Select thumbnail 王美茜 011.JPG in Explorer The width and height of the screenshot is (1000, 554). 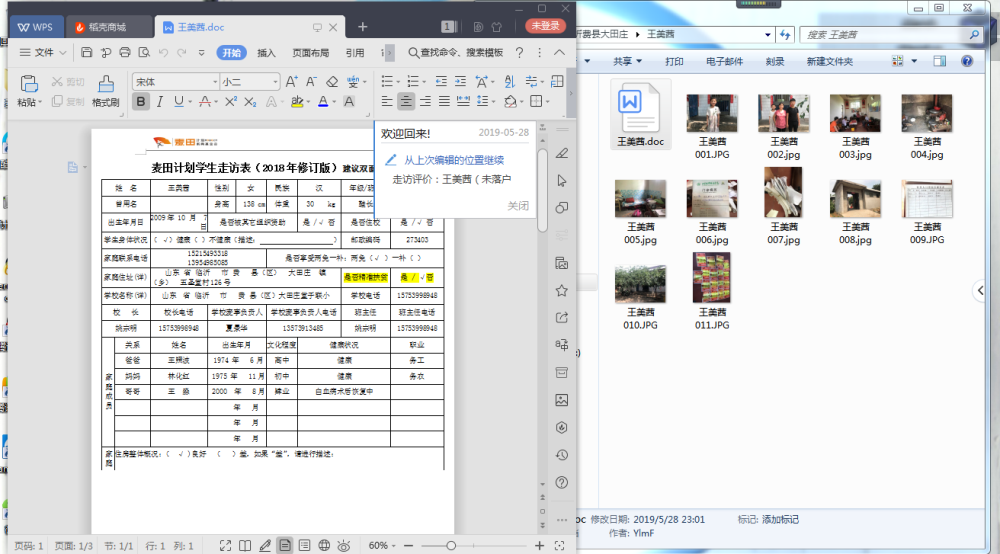tap(712, 291)
